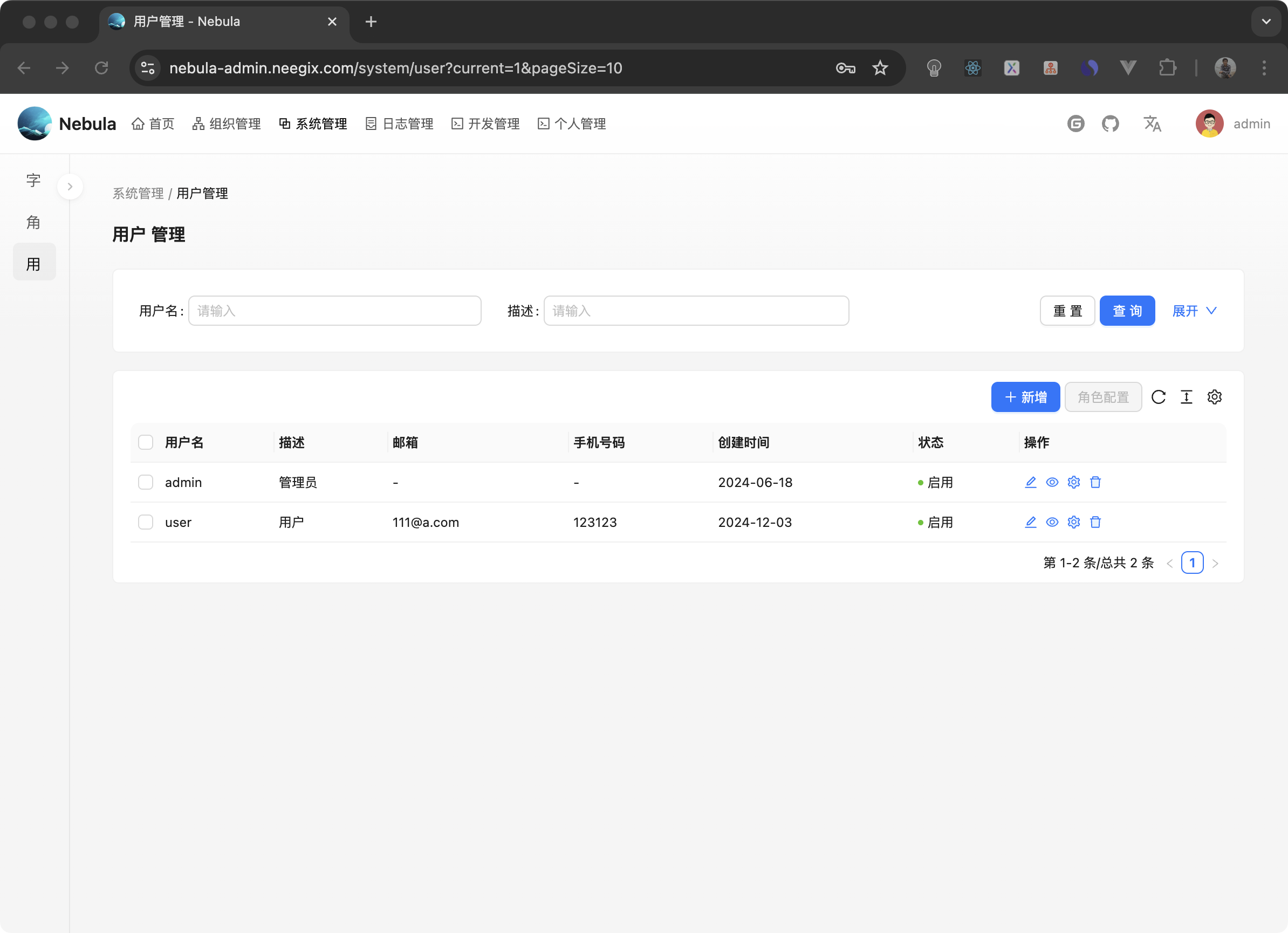
Task: Check the select-all checkbox in table header
Action: pos(146,442)
